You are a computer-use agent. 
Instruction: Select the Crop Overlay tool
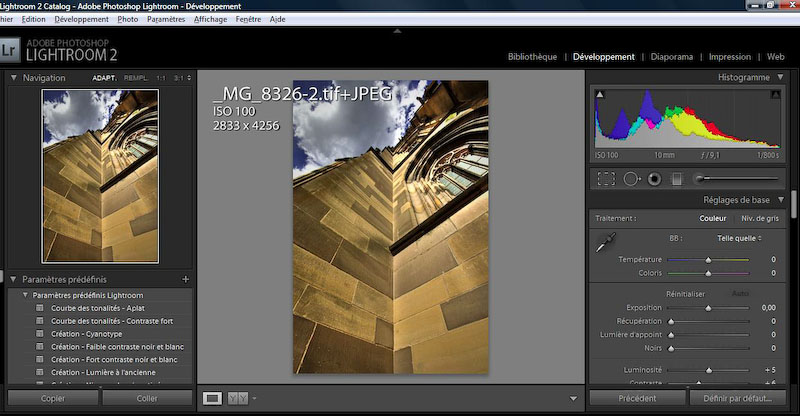click(x=606, y=179)
